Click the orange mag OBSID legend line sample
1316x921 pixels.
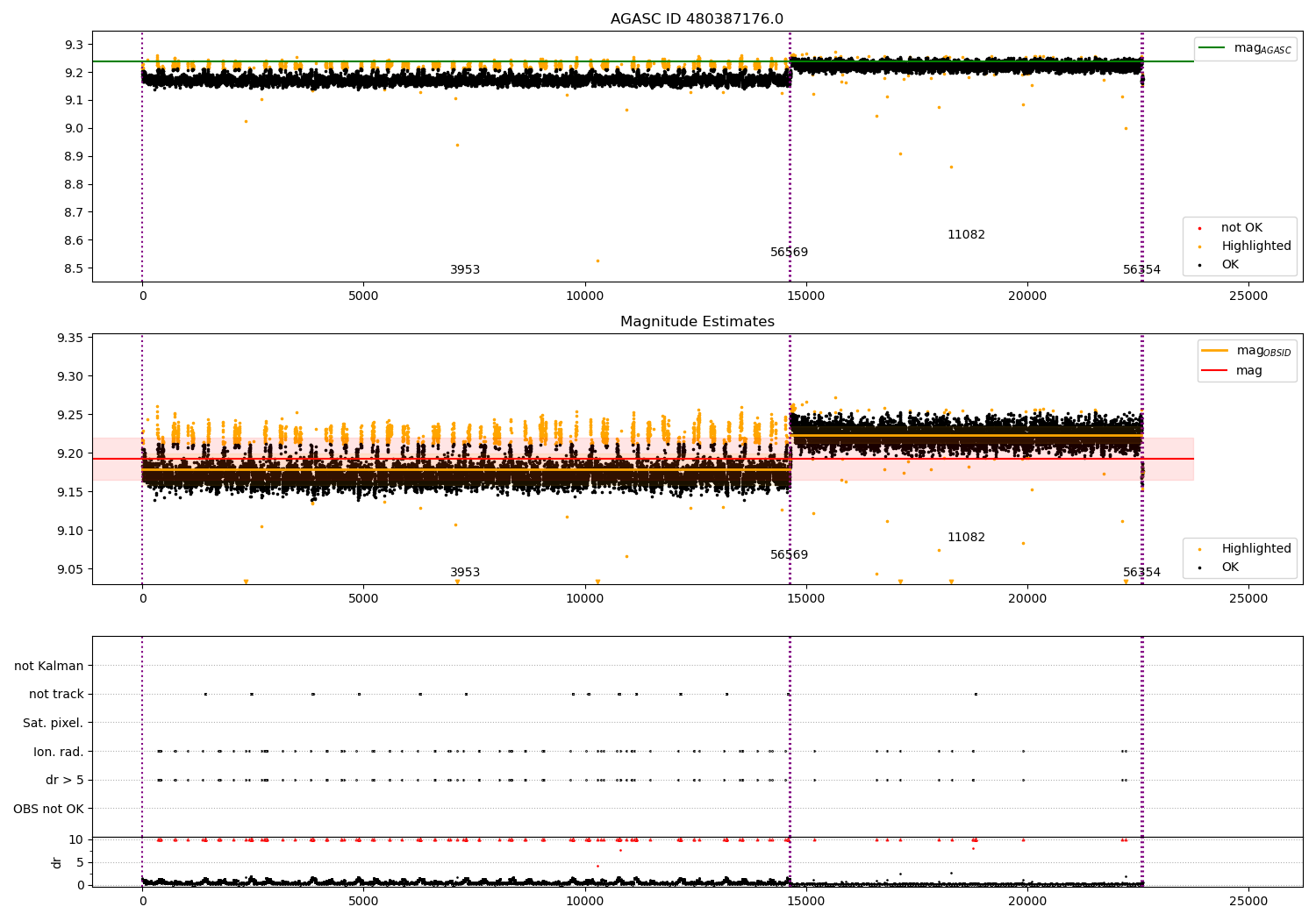coord(1214,351)
